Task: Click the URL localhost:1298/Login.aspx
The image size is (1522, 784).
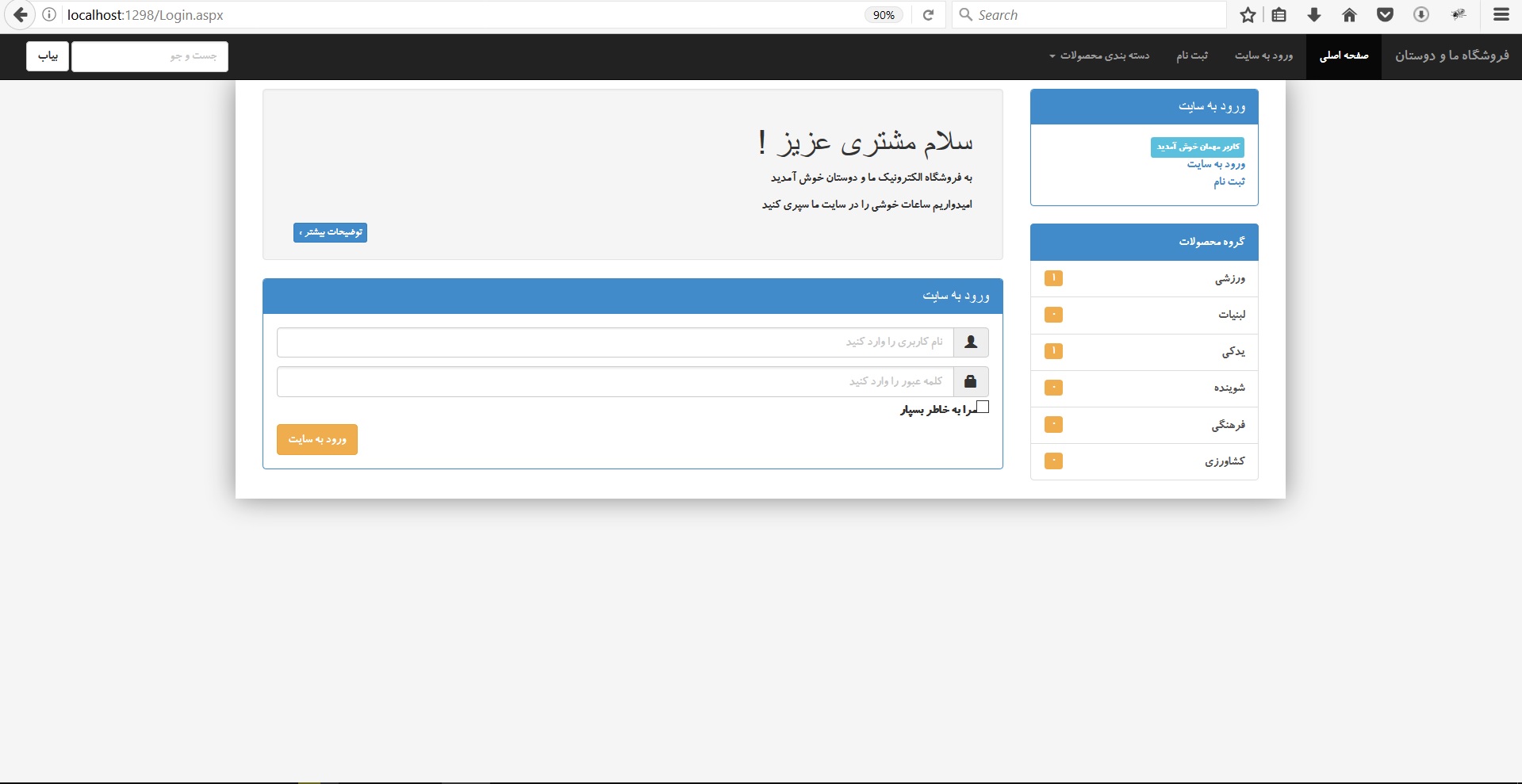Action: click(145, 15)
